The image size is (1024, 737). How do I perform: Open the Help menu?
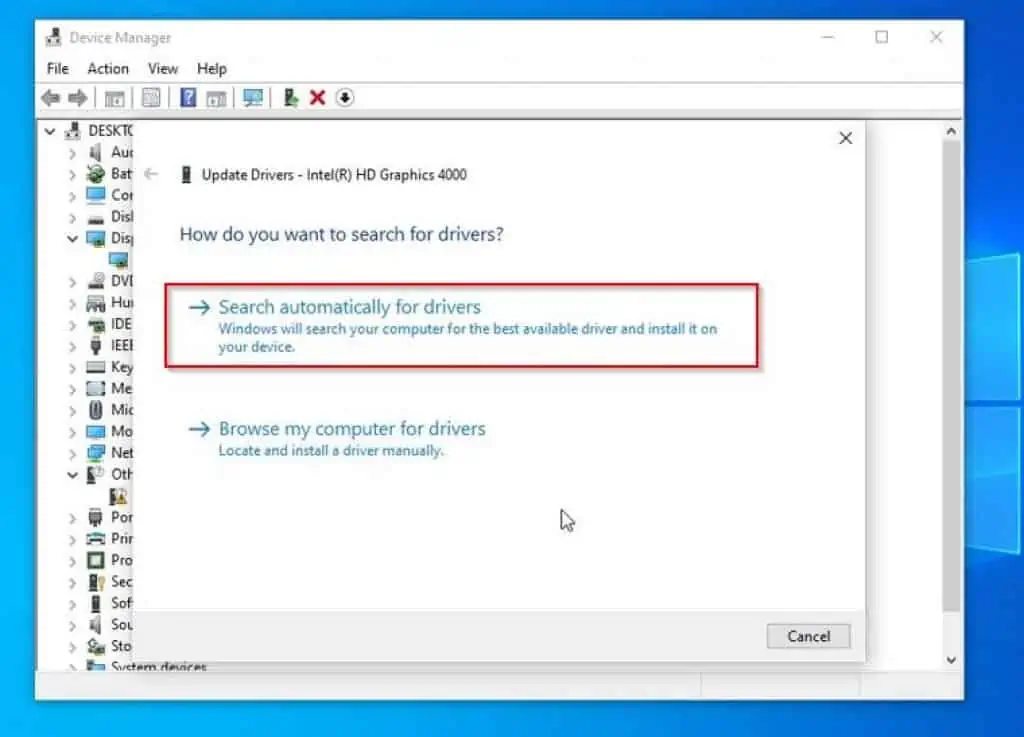(x=212, y=69)
